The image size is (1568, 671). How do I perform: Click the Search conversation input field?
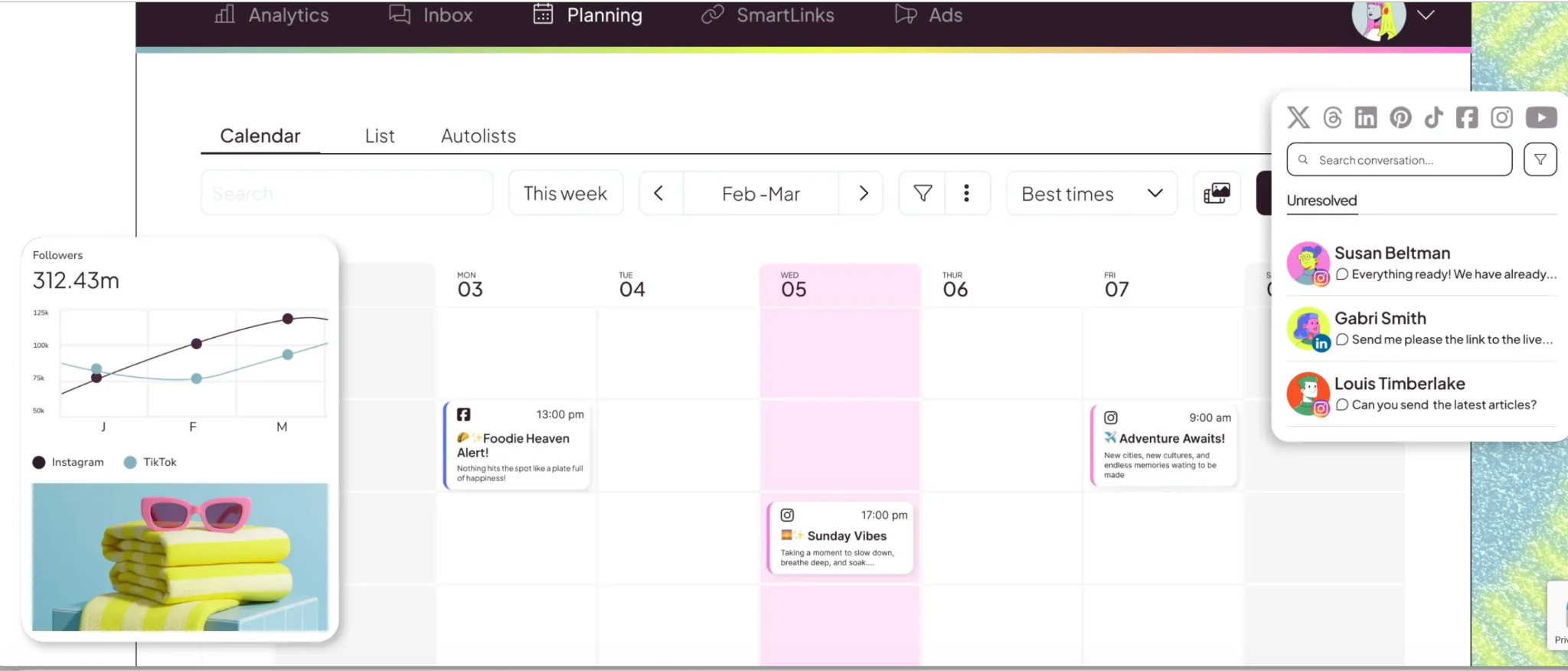tap(1409, 160)
